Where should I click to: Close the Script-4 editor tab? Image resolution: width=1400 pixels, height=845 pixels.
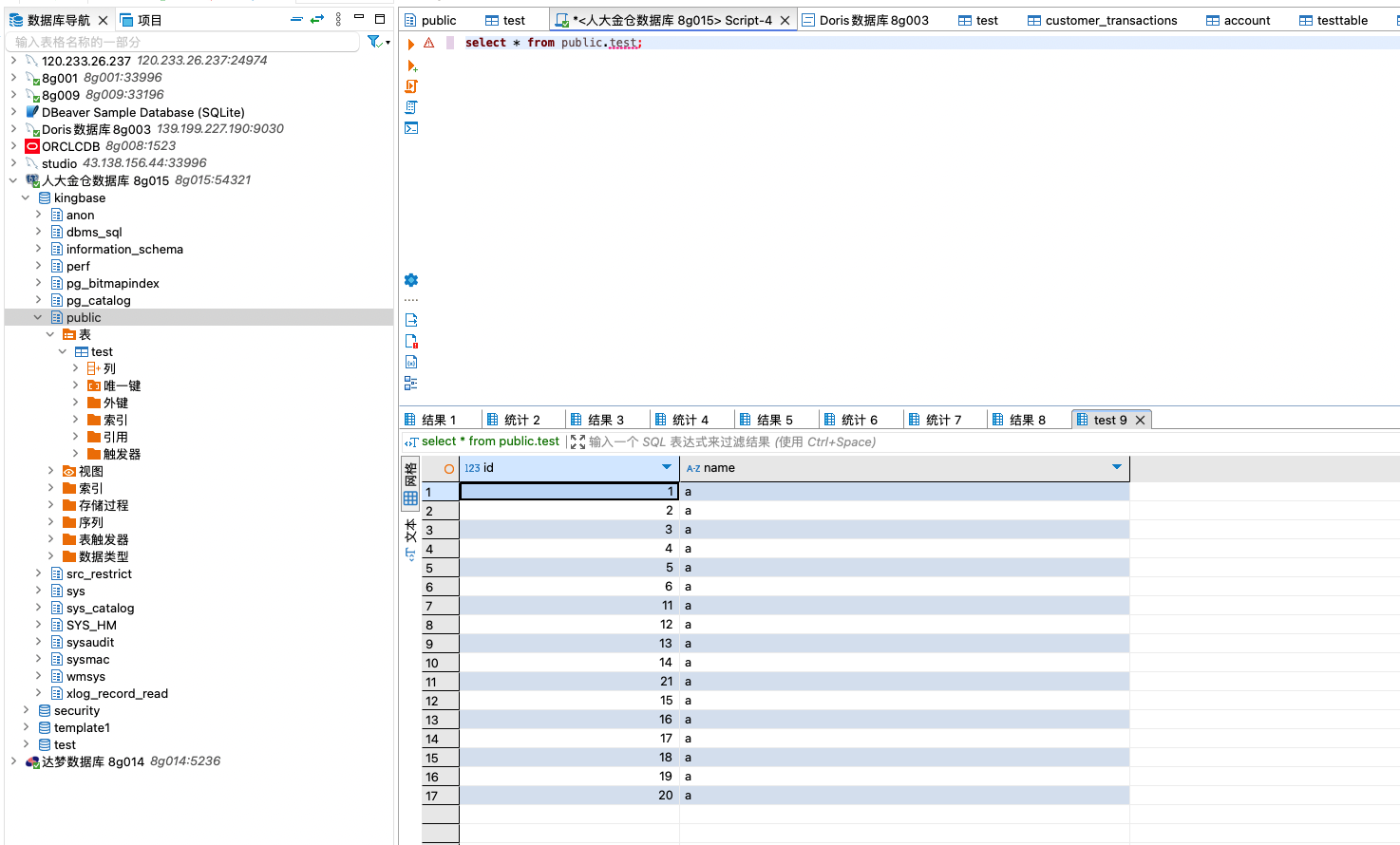point(785,20)
